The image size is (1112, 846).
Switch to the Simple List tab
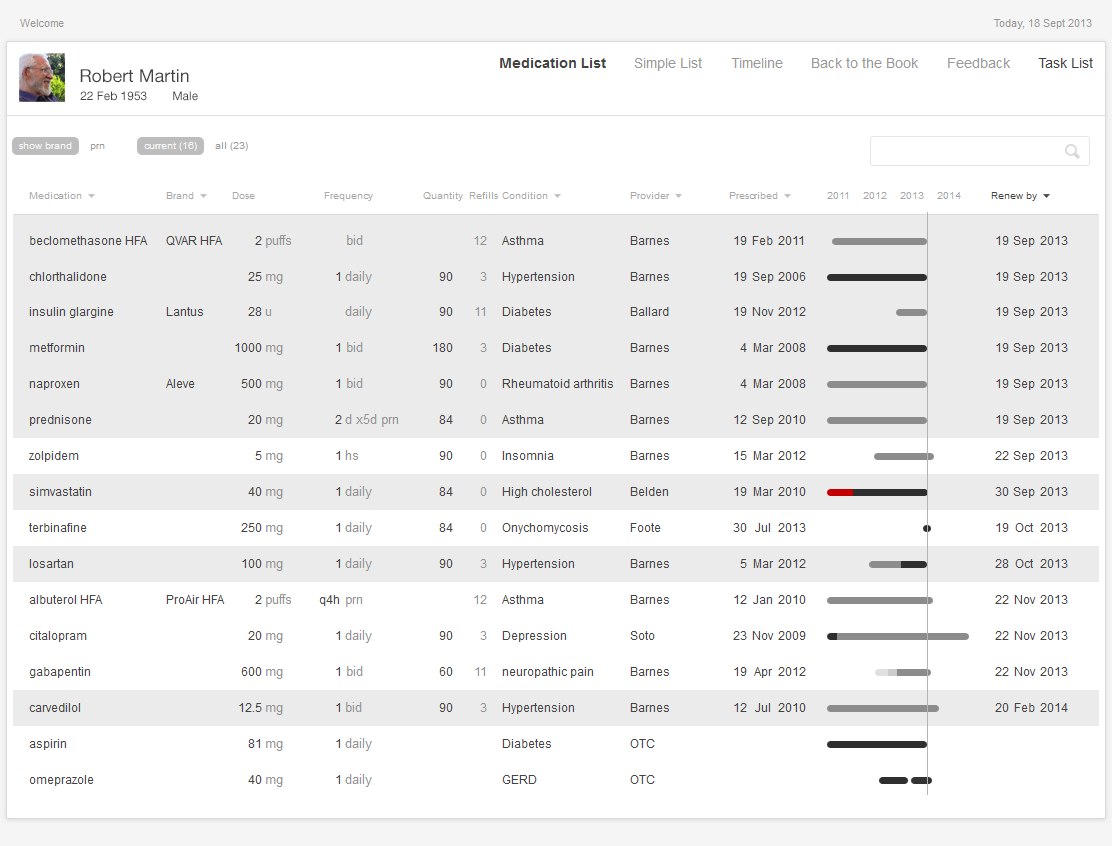668,63
